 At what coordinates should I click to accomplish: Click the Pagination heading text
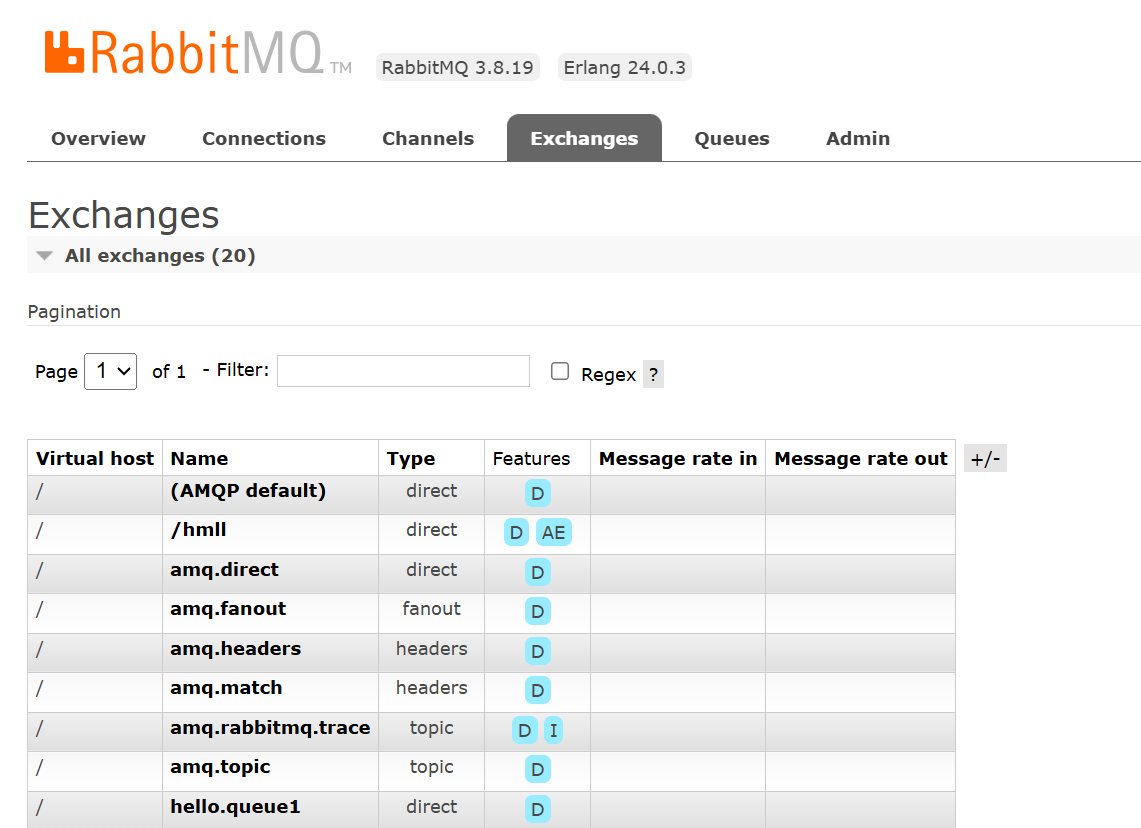point(74,311)
